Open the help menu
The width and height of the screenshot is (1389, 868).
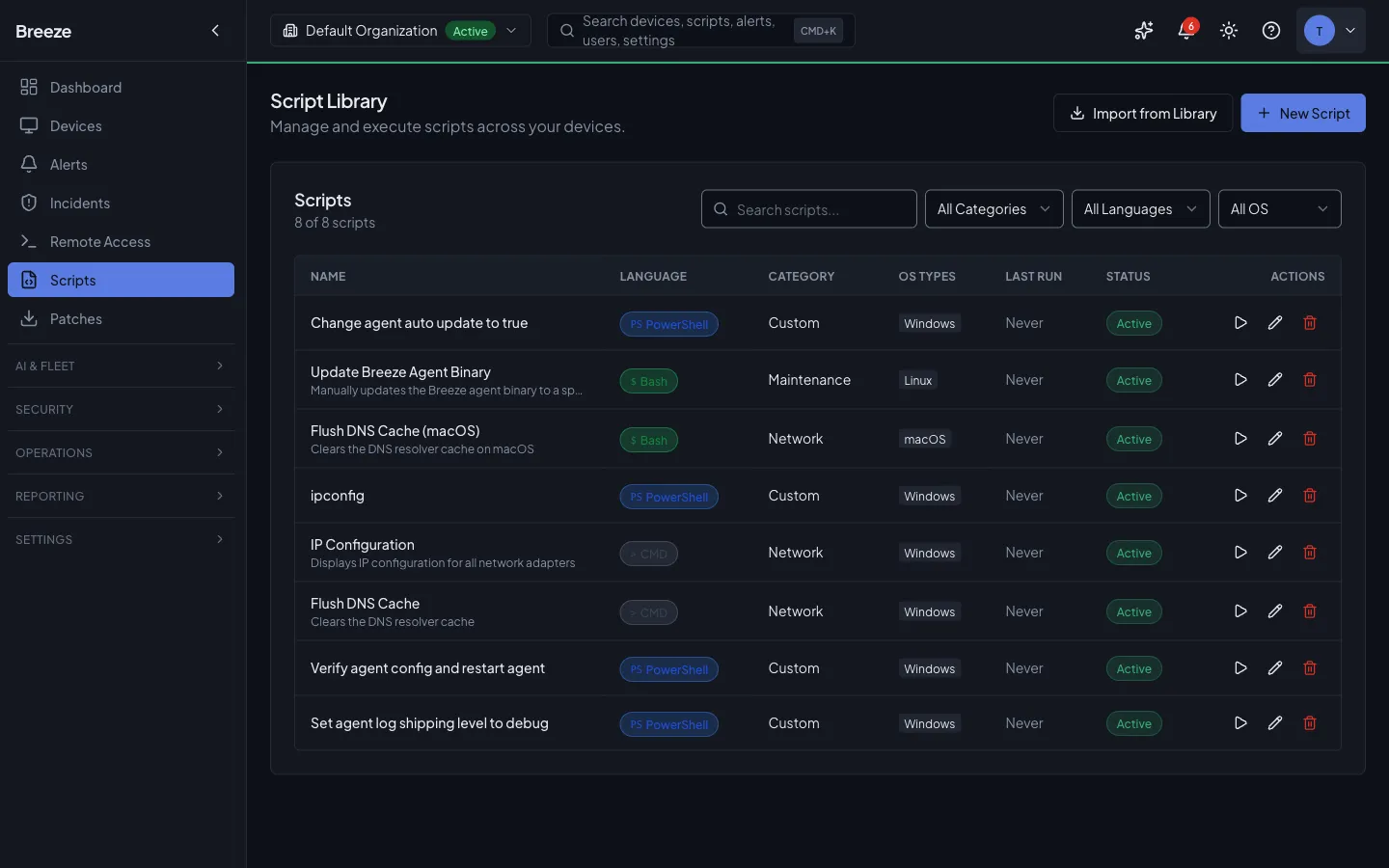1270,30
